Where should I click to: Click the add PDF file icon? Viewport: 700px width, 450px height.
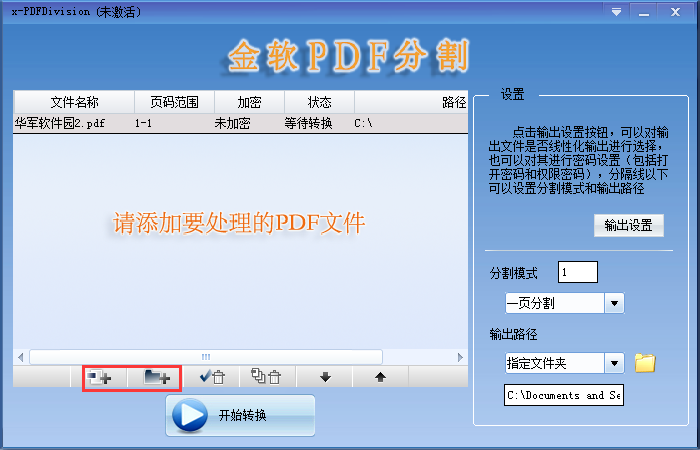click(x=99, y=377)
